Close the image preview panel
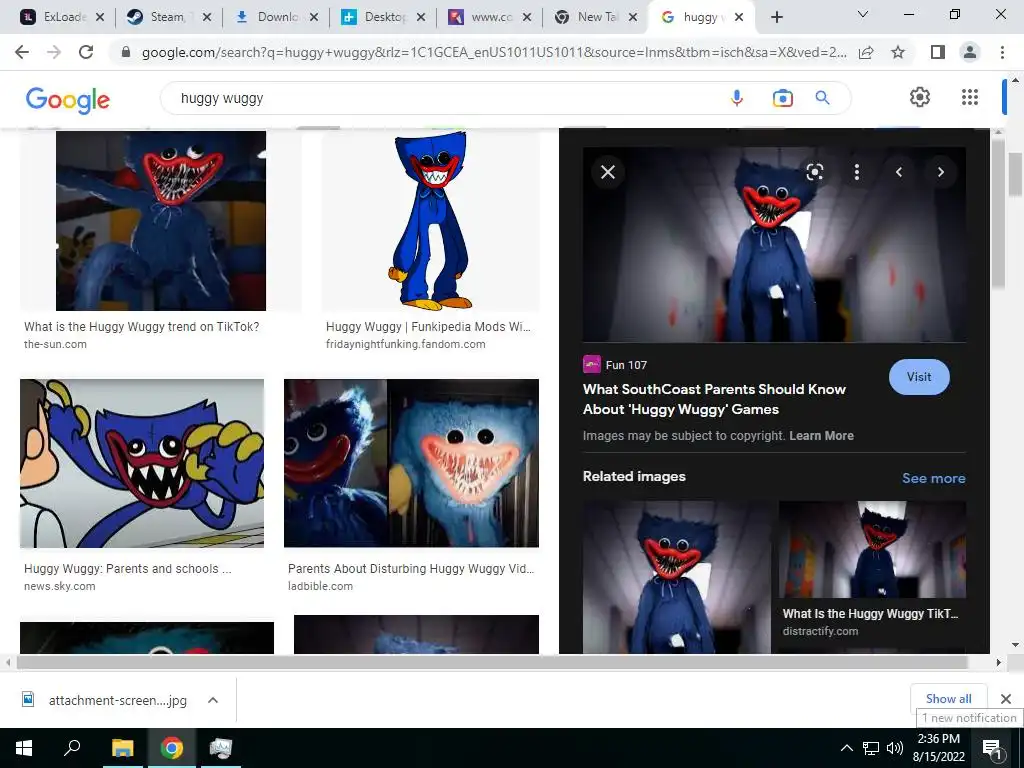 pos(608,172)
